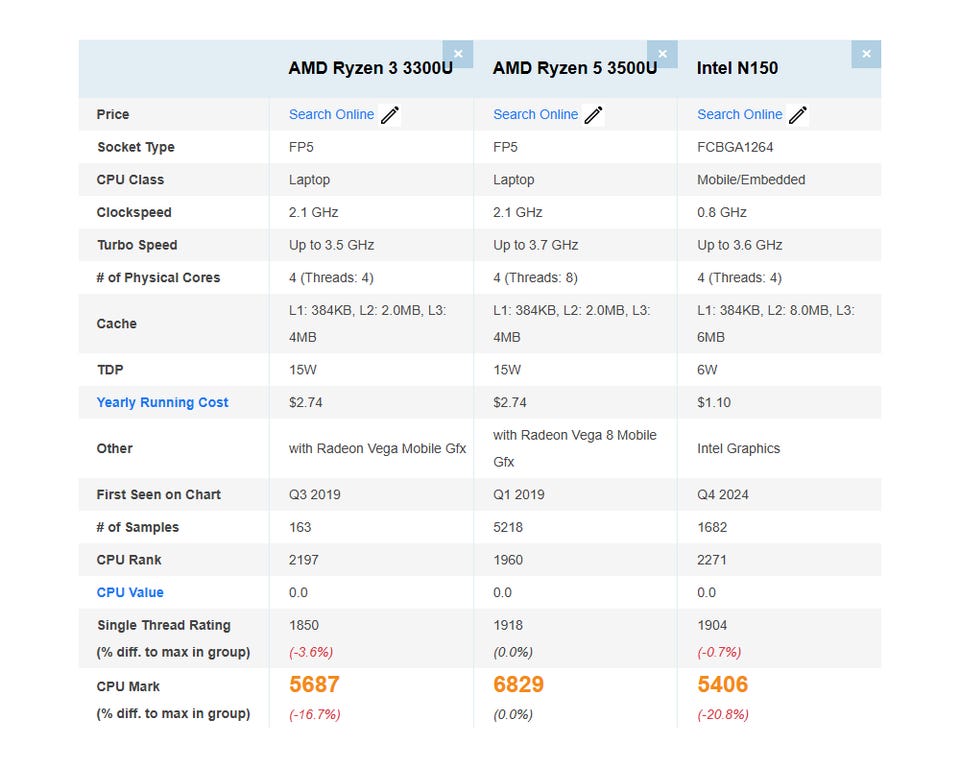Click the with Radeon Vega Mobile Gfx text

click(377, 448)
